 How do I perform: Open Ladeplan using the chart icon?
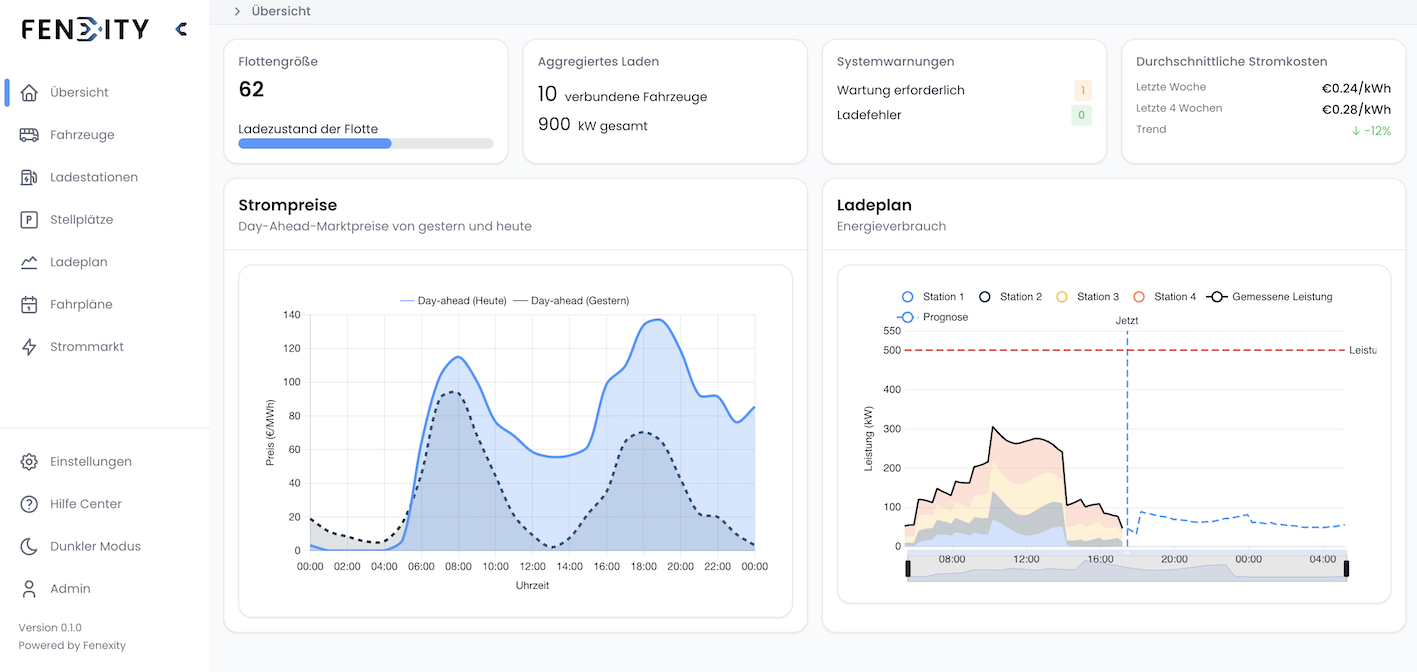[x=31, y=261]
